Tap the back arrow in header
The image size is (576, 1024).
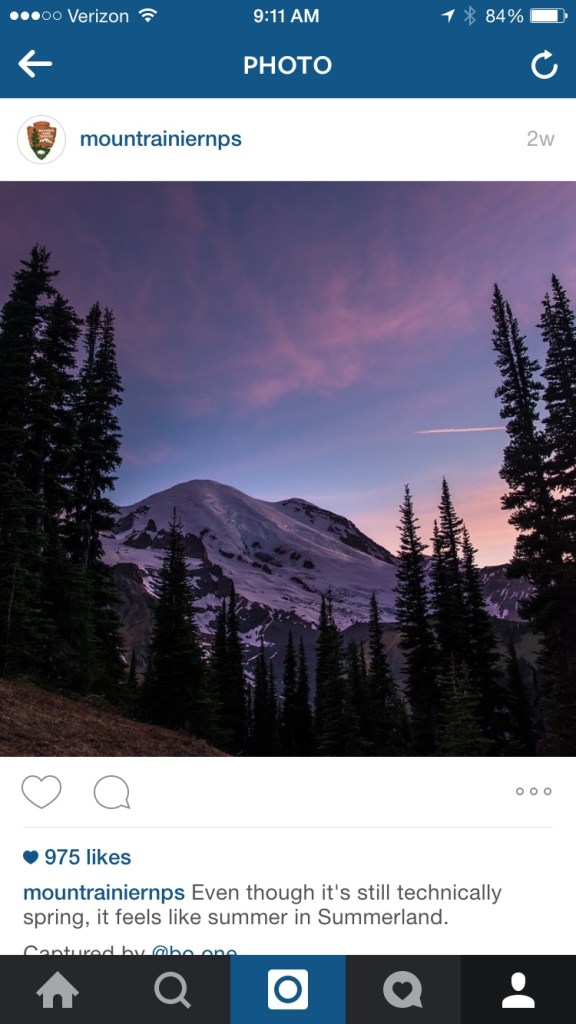point(35,65)
